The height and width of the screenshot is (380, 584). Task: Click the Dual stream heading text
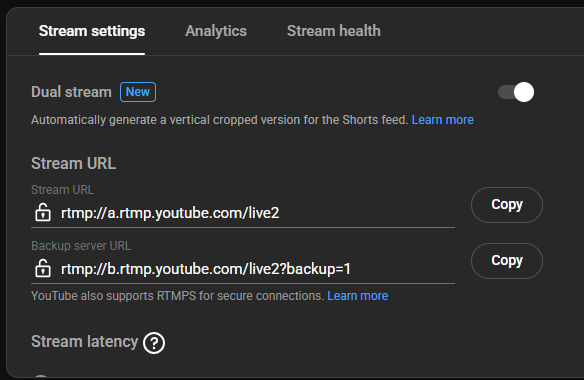coord(72,92)
